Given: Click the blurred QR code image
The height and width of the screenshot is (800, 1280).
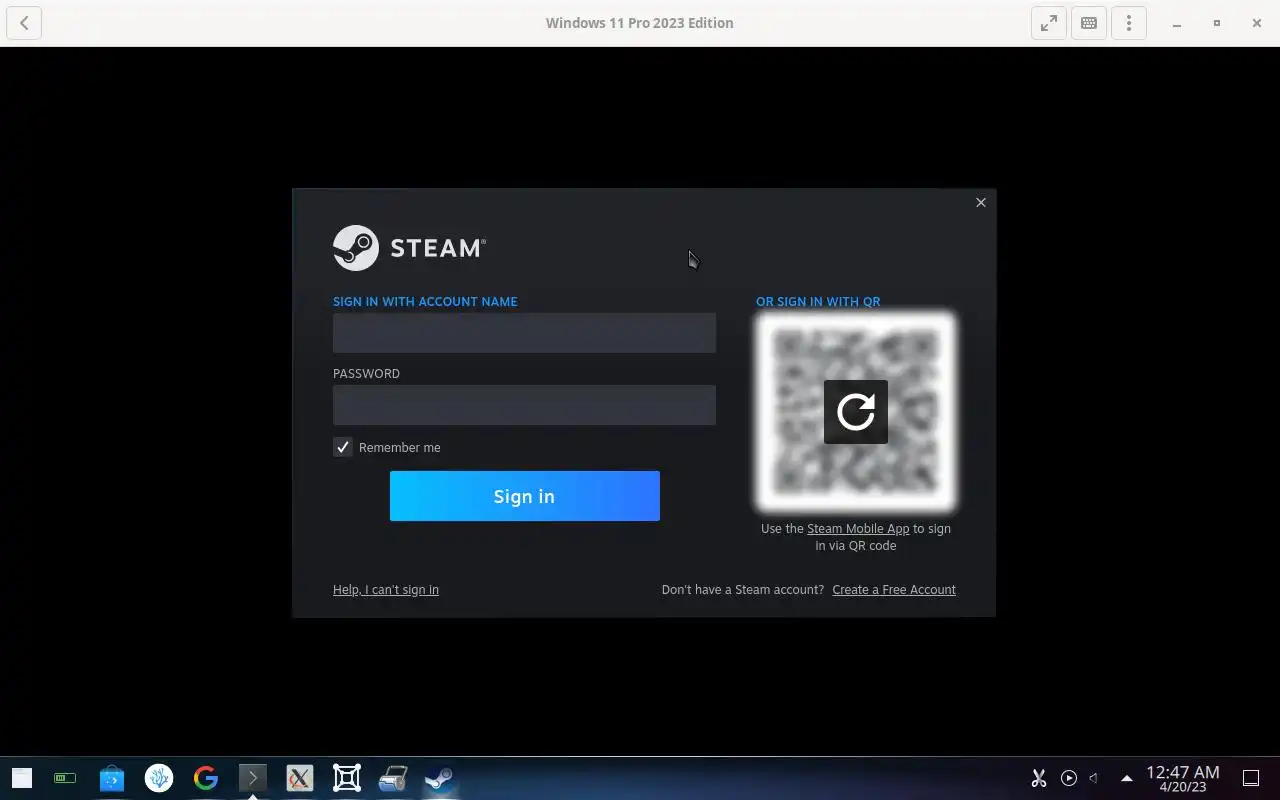Looking at the screenshot, I should click(856, 411).
